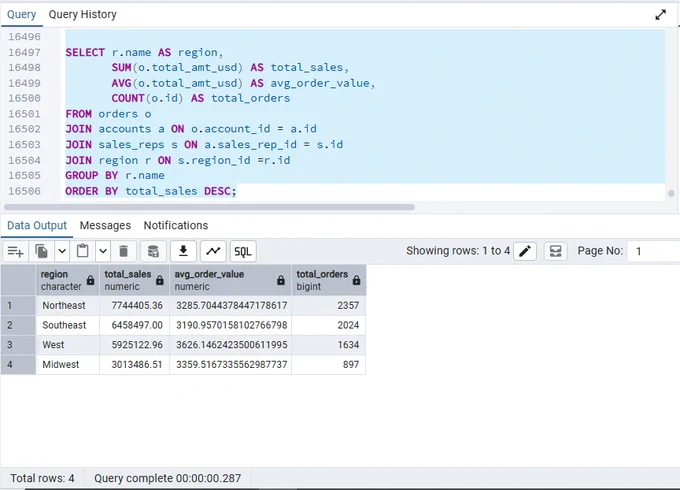Screen dimensions: 680x490
Task: Select total_orders value 2357
Action: (329, 306)
